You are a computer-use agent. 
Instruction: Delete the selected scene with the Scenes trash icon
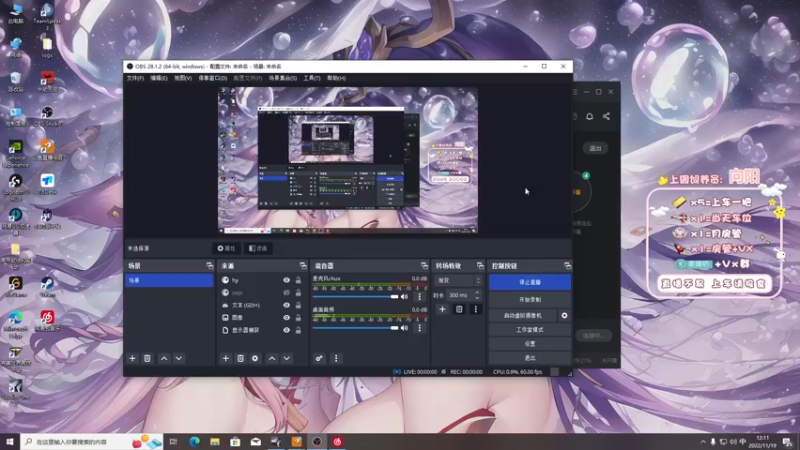(147, 359)
